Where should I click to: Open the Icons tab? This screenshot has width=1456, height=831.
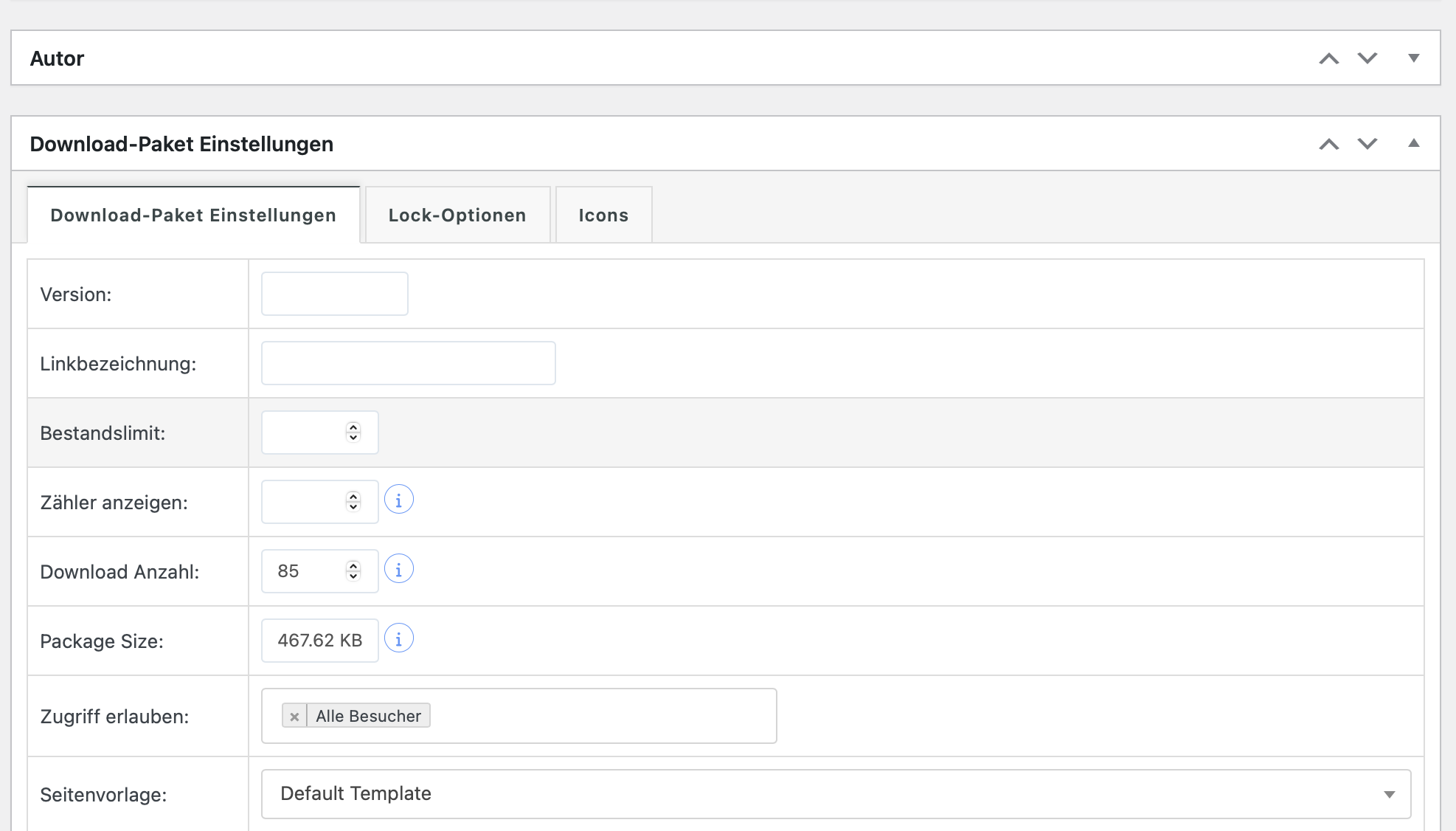click(x=603, y=215)
